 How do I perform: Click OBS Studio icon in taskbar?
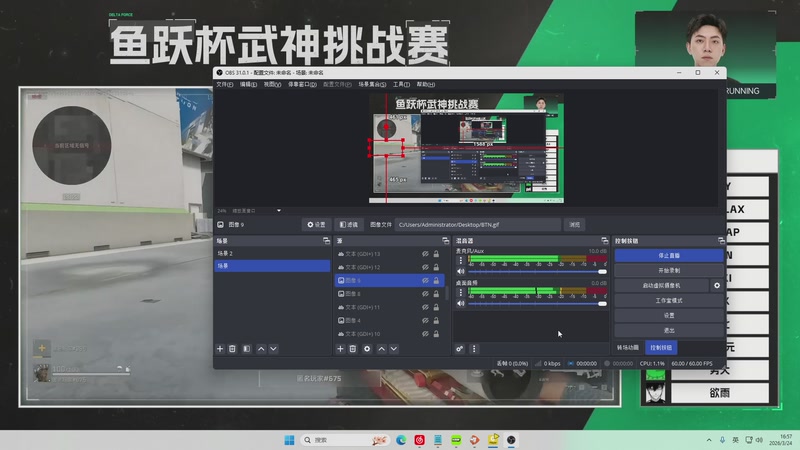pos(511,440)
